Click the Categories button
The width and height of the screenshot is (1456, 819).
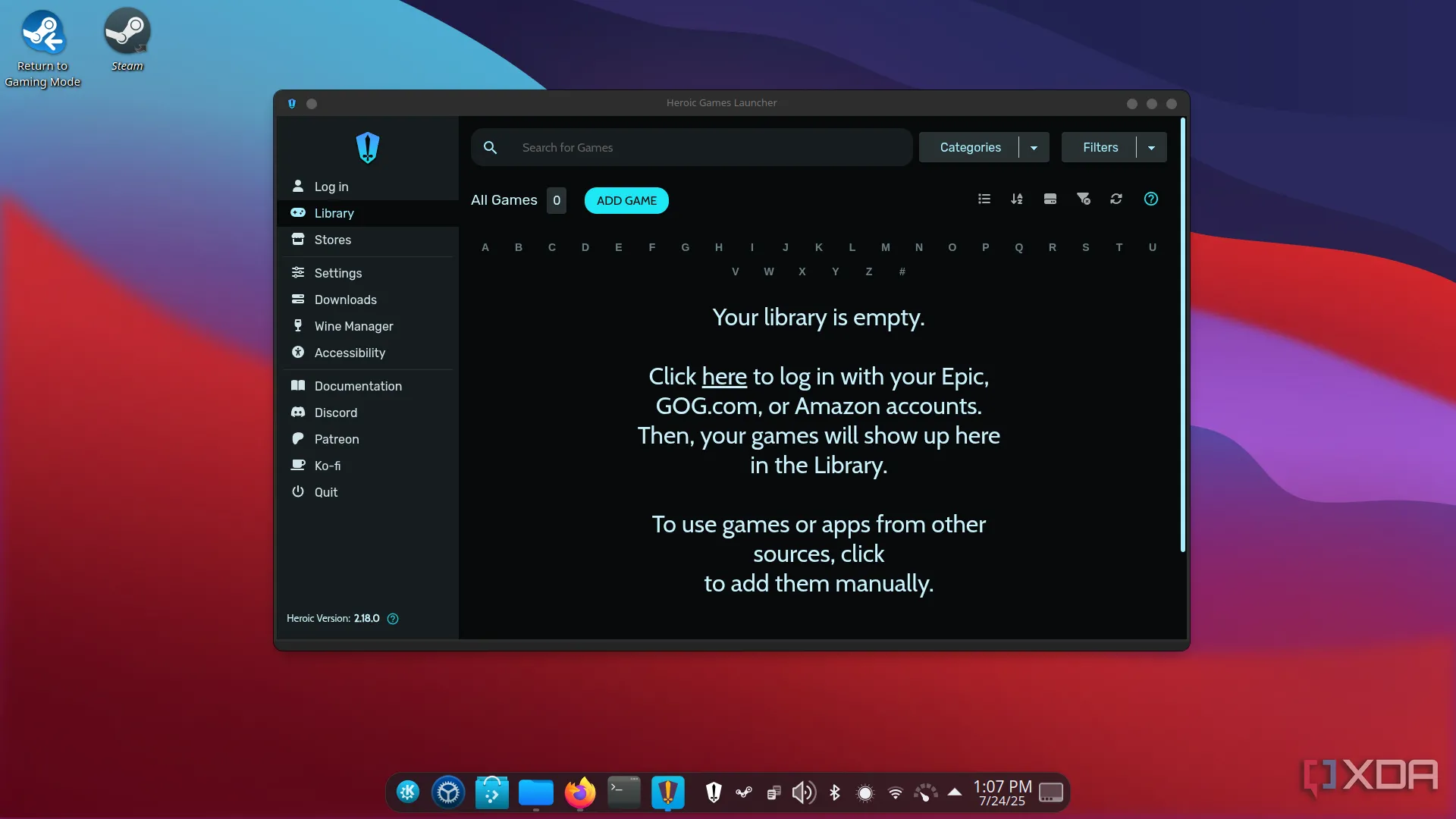[x=970, y=147]
